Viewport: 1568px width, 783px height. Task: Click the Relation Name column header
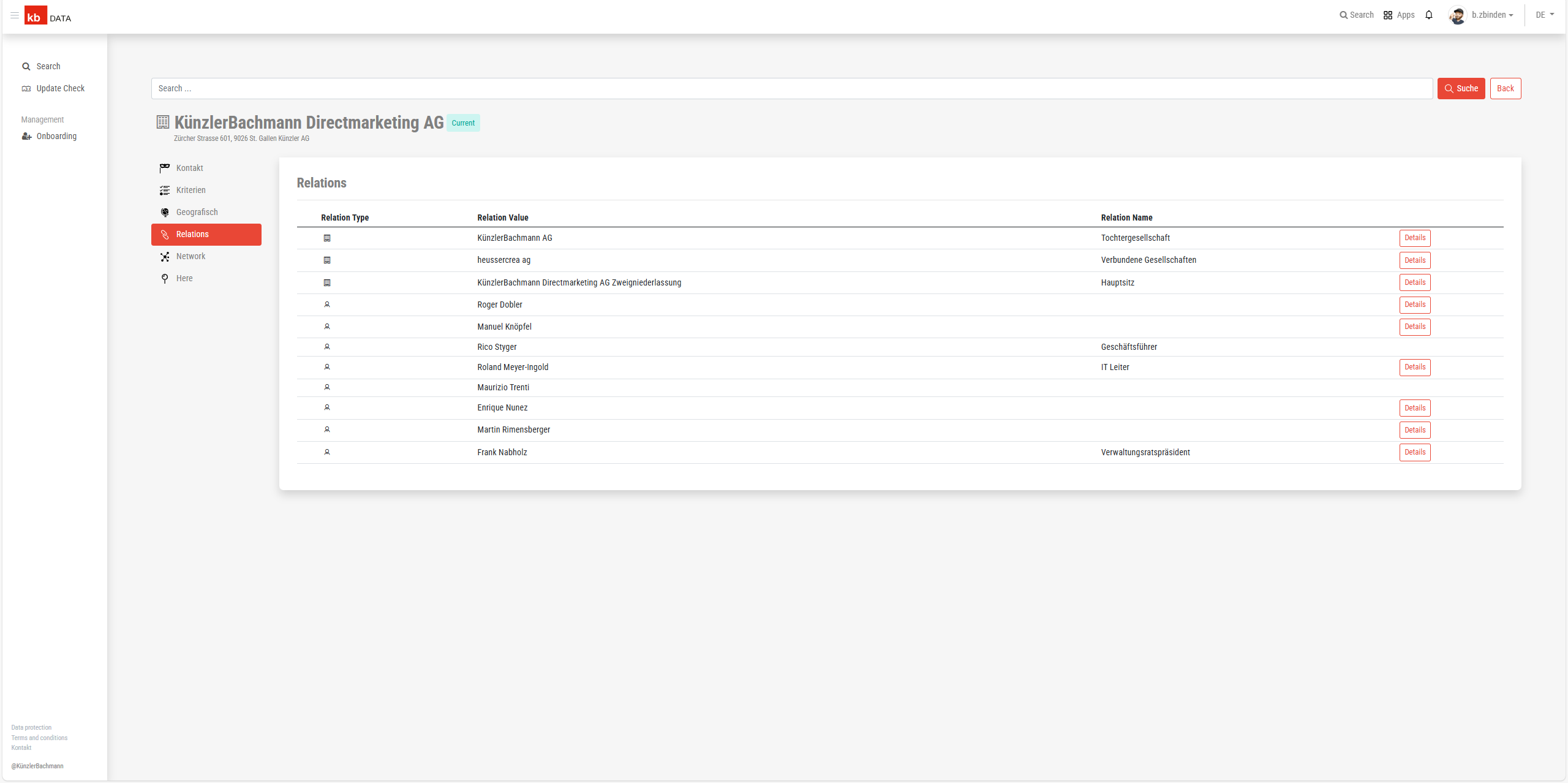tap(1126, 217)
